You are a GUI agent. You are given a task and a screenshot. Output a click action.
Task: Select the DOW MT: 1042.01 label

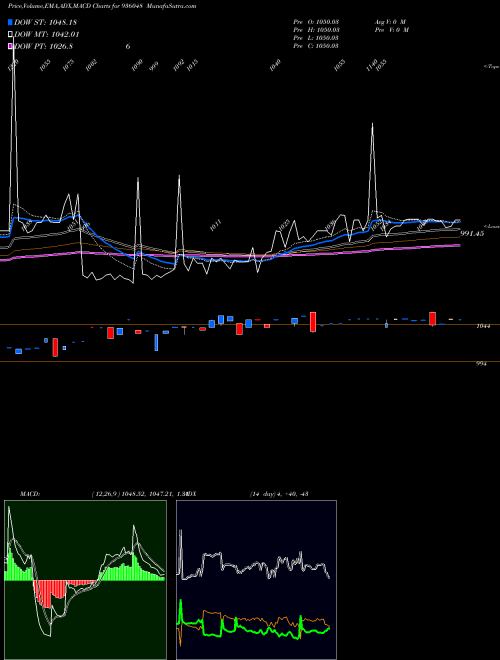coord(47,34)
